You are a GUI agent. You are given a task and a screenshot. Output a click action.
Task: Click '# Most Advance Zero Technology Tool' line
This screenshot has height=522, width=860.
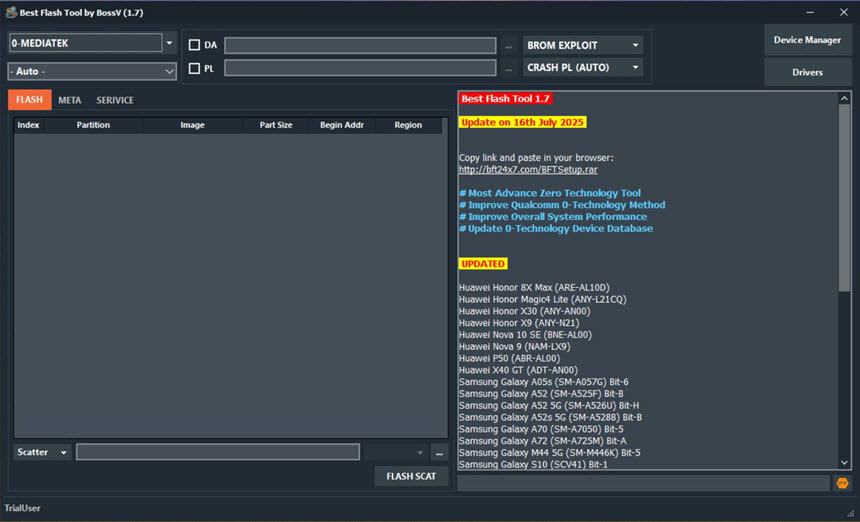coord(550,193)
